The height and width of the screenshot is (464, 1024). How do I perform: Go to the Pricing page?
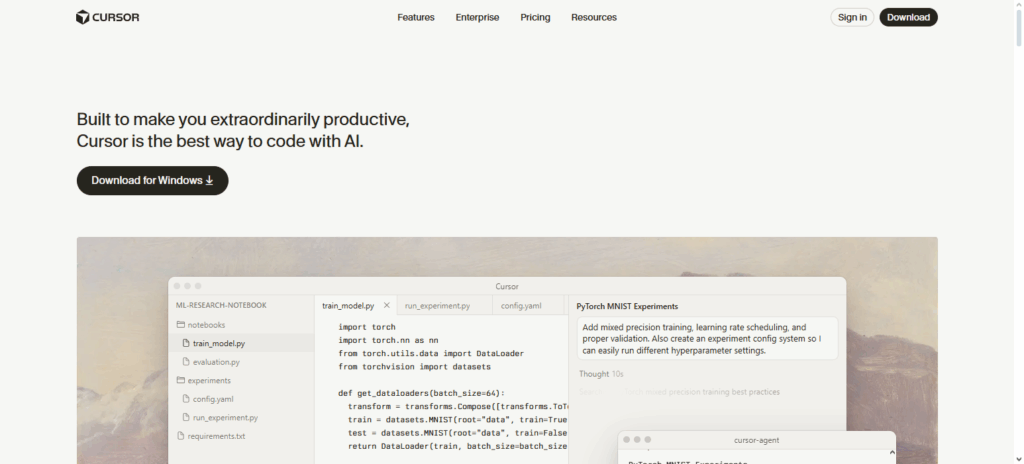point(535,17)
